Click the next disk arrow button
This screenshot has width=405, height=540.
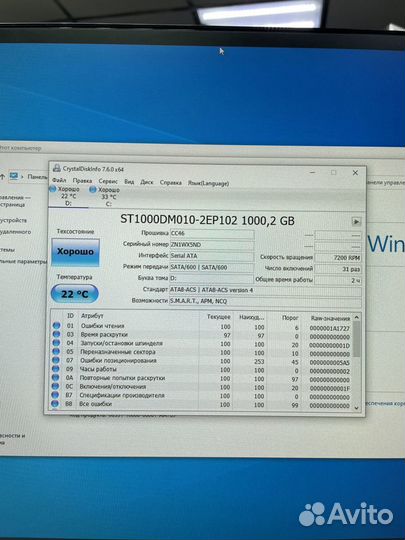[x=356, y=221]
